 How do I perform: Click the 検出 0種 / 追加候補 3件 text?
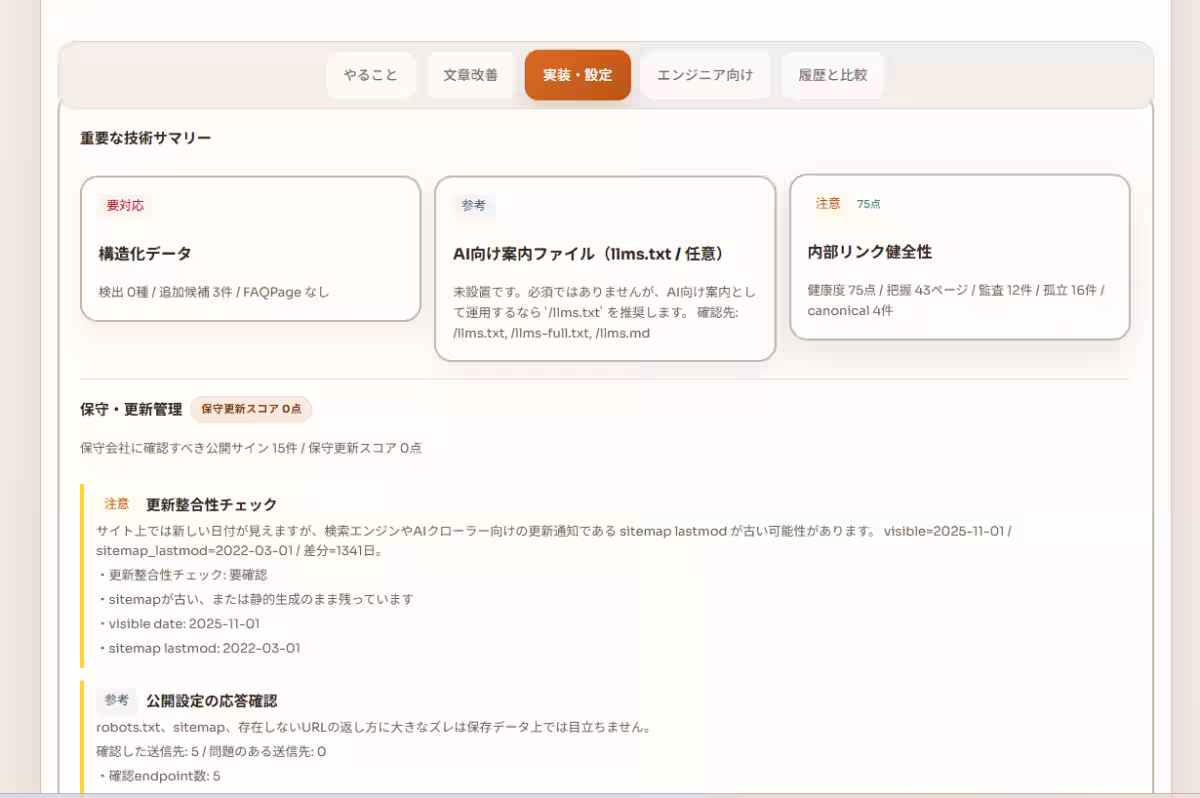click(x=214, y=292)
